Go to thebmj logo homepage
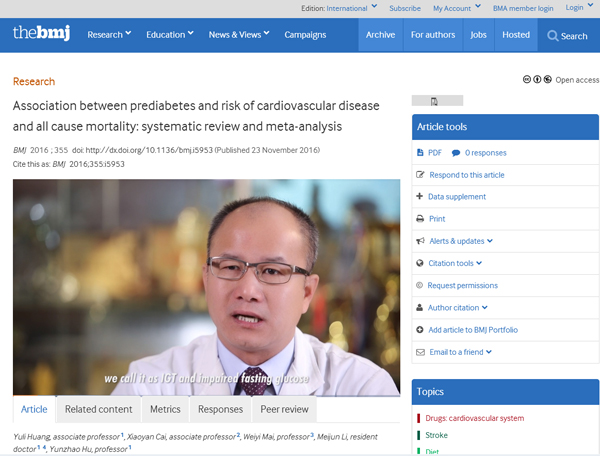The image size is (600, 456). pyautogui.click(x=40, y=34)
